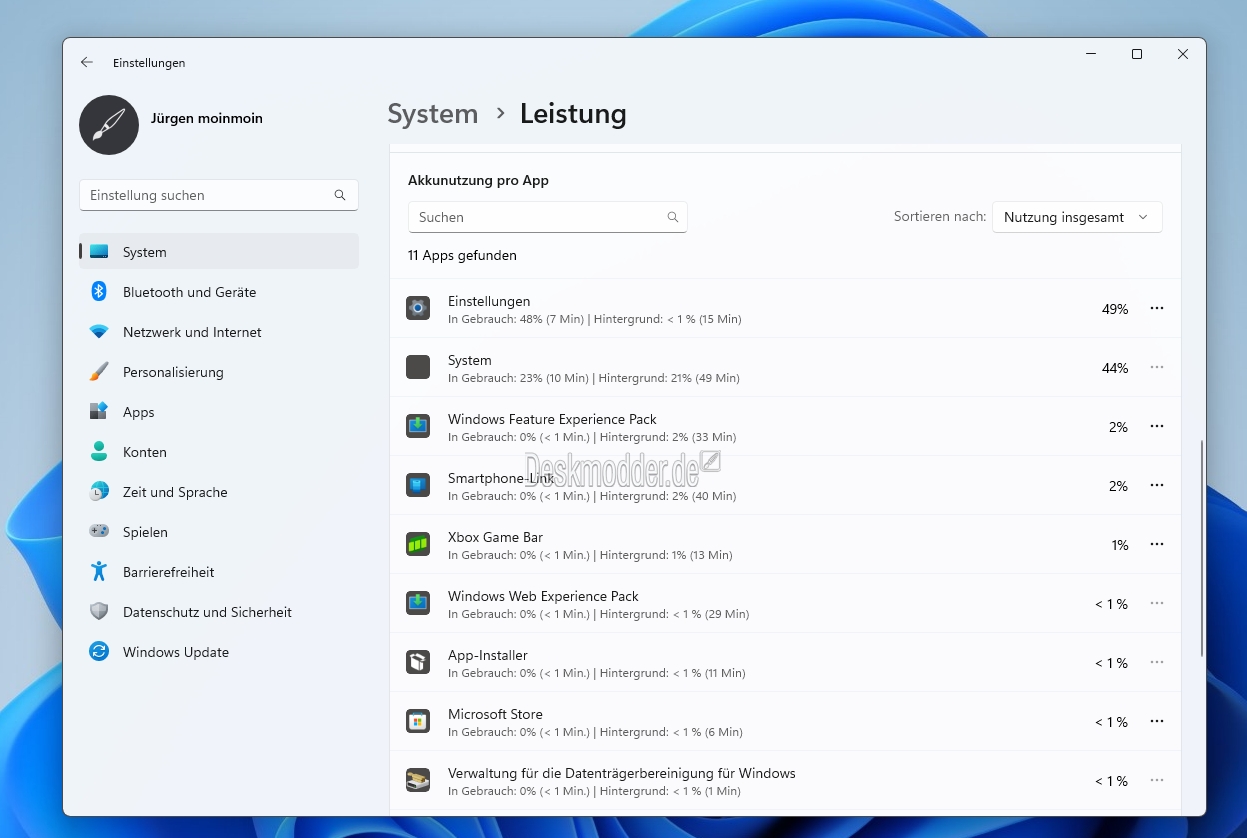This screenshot has width=1247, height=838.
Task: Open more options for App-Installer
Action: tap(1157, 662)
